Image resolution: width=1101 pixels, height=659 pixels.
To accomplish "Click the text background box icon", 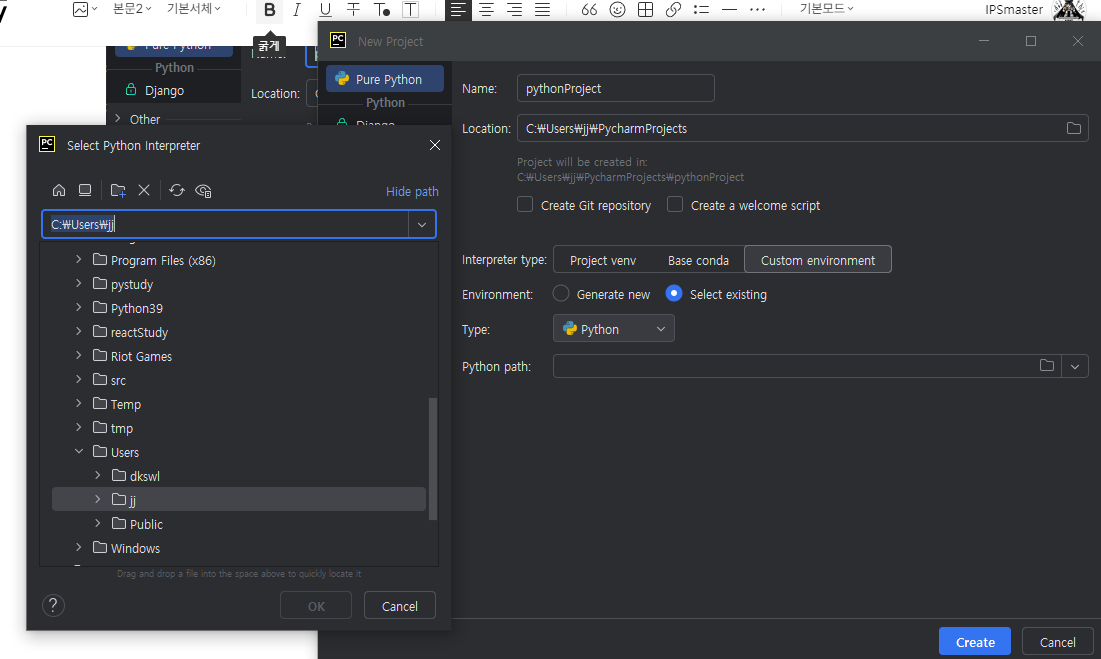I will pos(410,10).
